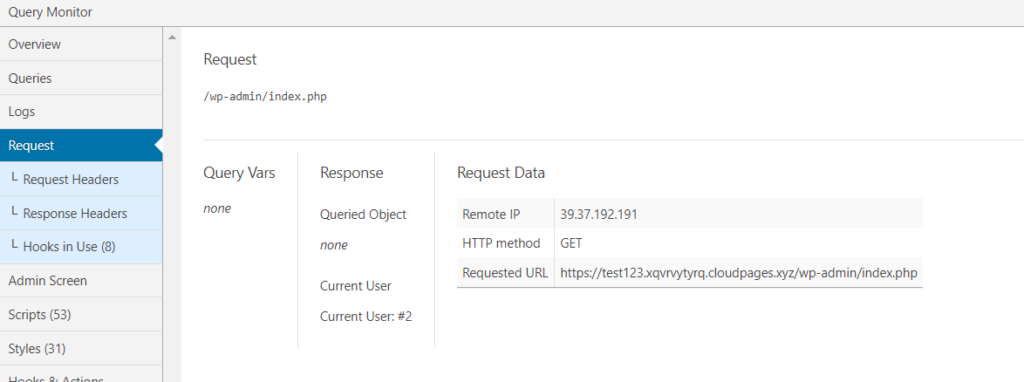The image size is (1024, 382).
Task: Show Hooks in Use (8)
Action: tap(81, 247)
